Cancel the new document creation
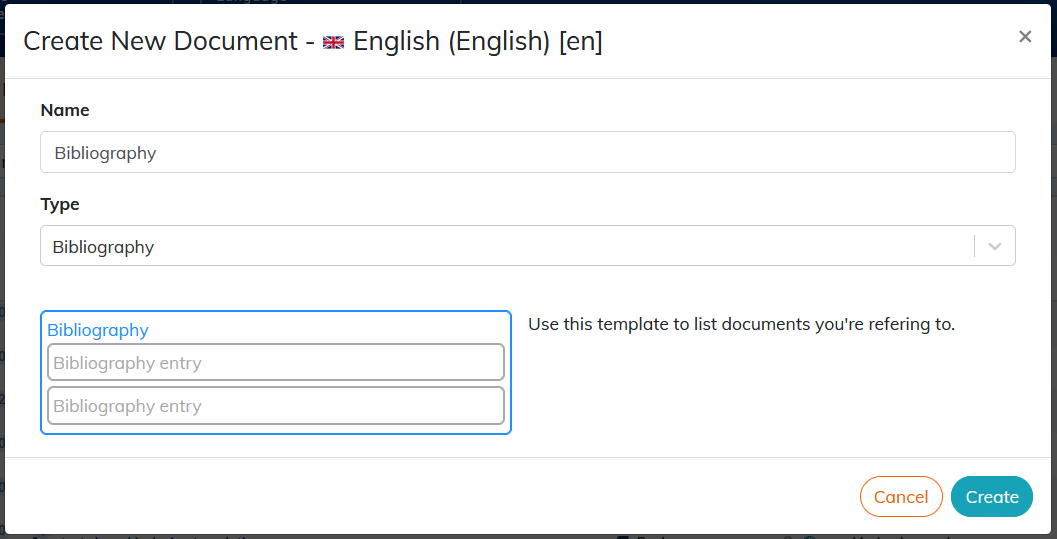This screenshot has height=539, width=1057. pos(901,497)
